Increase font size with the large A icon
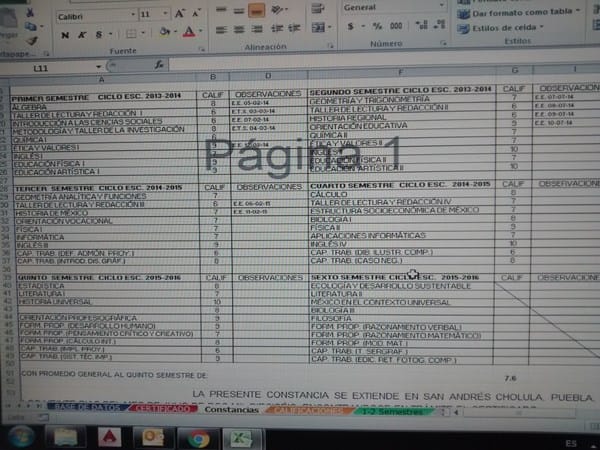The width and height of the screenshot is (600, 450). (x=179, y=14)
